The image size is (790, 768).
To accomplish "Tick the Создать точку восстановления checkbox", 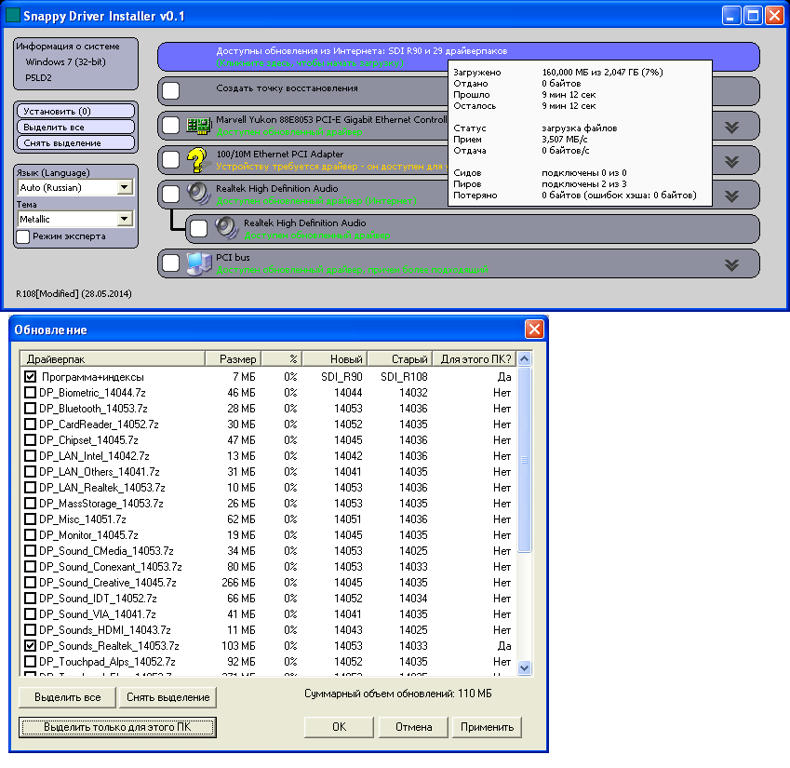I will point(171,91).
